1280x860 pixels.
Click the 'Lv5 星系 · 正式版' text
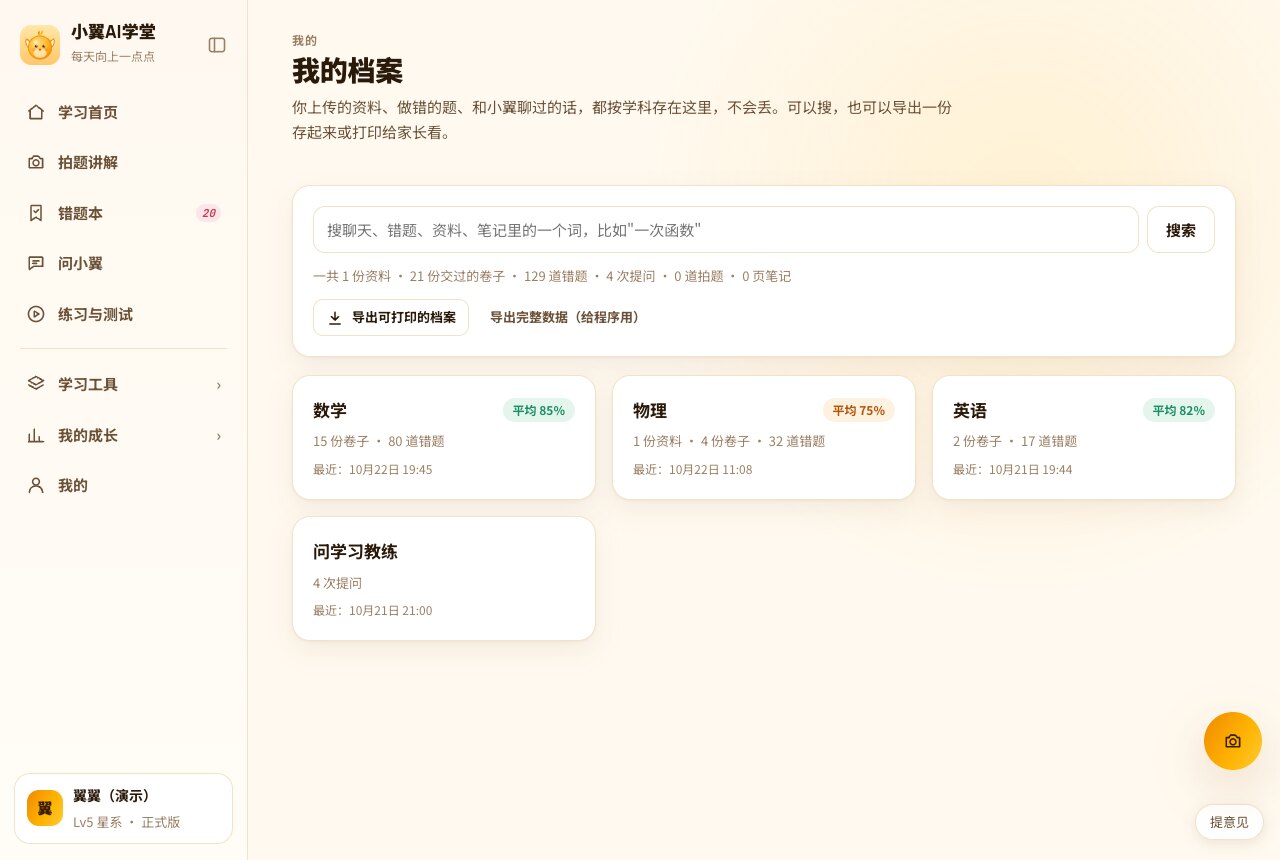click(127, 822)
